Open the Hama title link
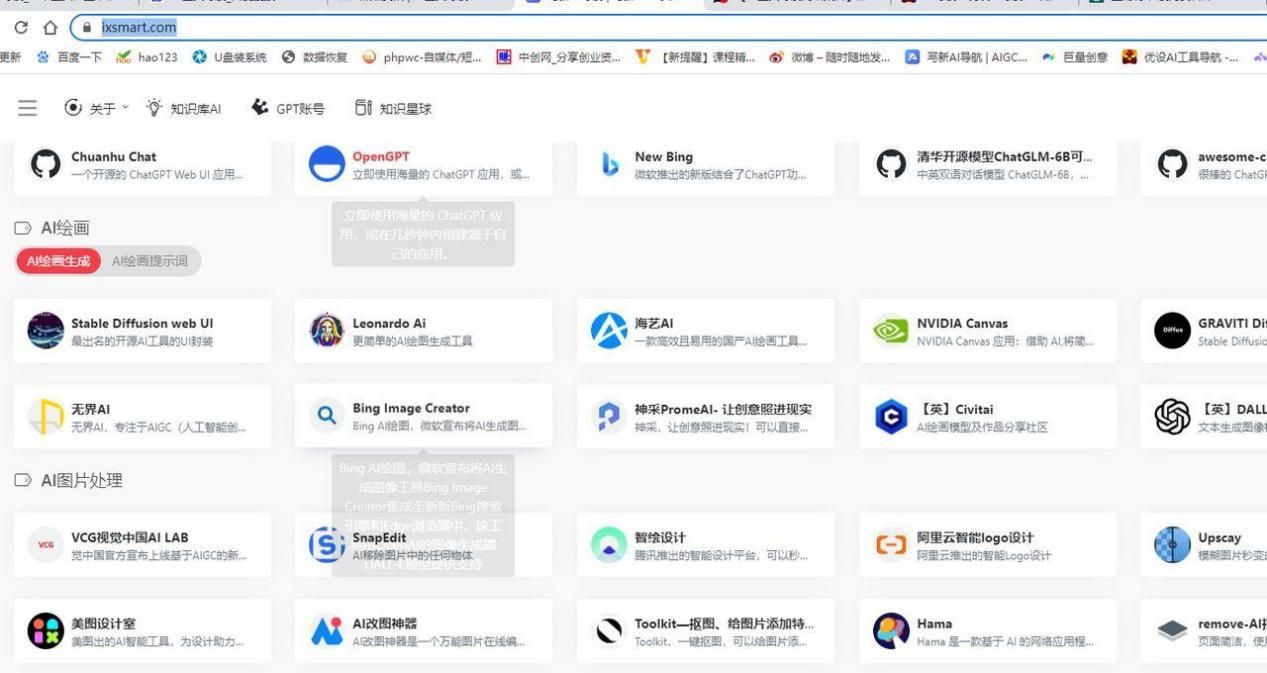This screenshot has height=673, width=1267. pos(934,624)
